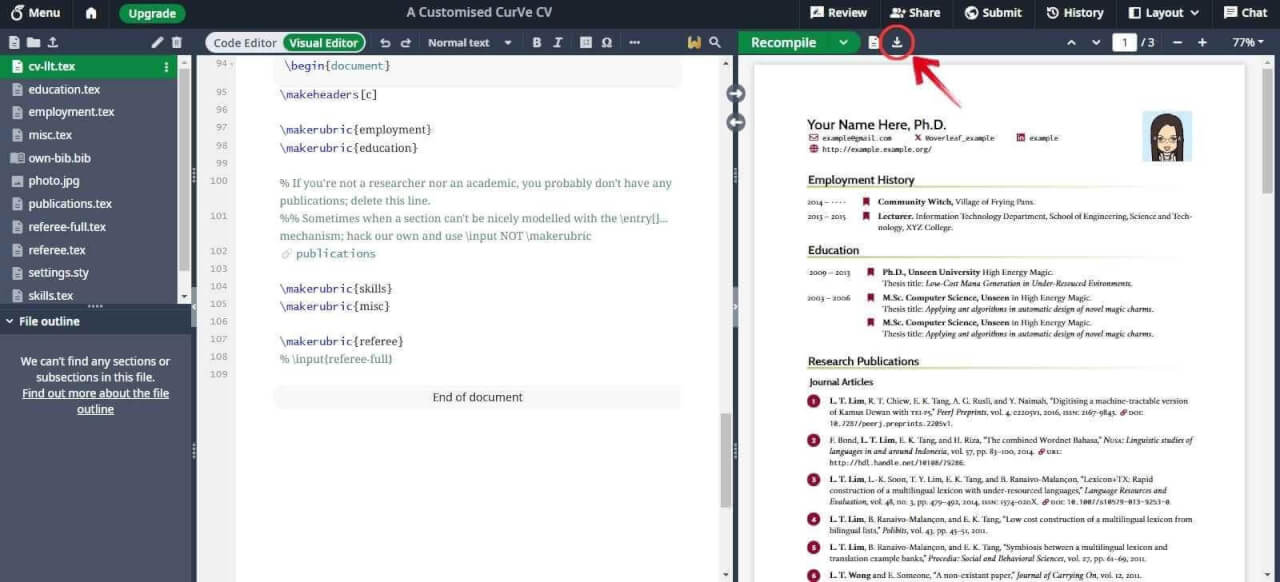This screenshot has width=1280, height=582.
Task: Open the 77% zoom level dropdown
Action: point(1246,42)
